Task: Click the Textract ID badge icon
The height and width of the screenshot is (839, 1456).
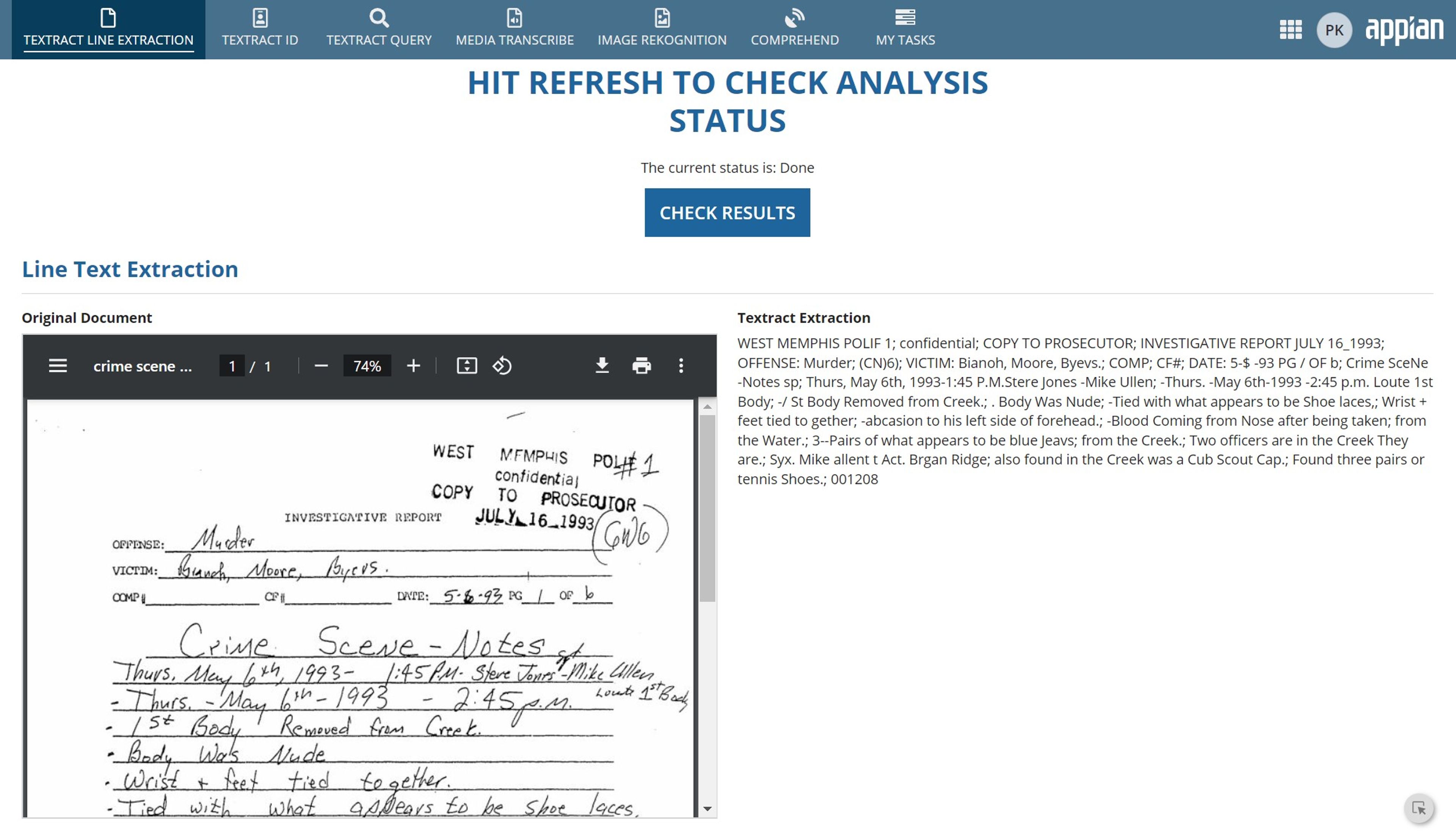Action: (x=260, y=18)
